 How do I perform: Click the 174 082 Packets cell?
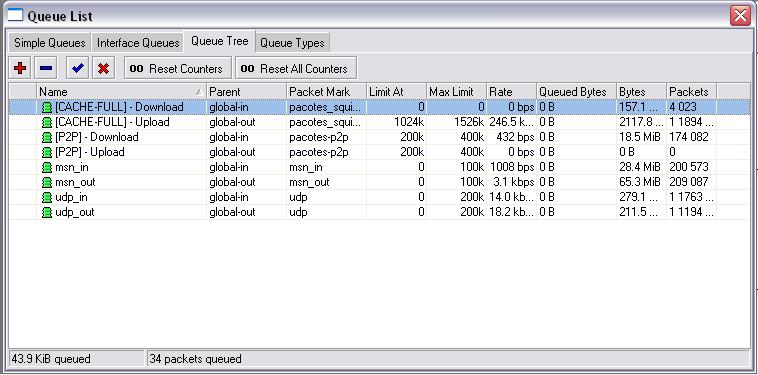click(x=689, y=137)
